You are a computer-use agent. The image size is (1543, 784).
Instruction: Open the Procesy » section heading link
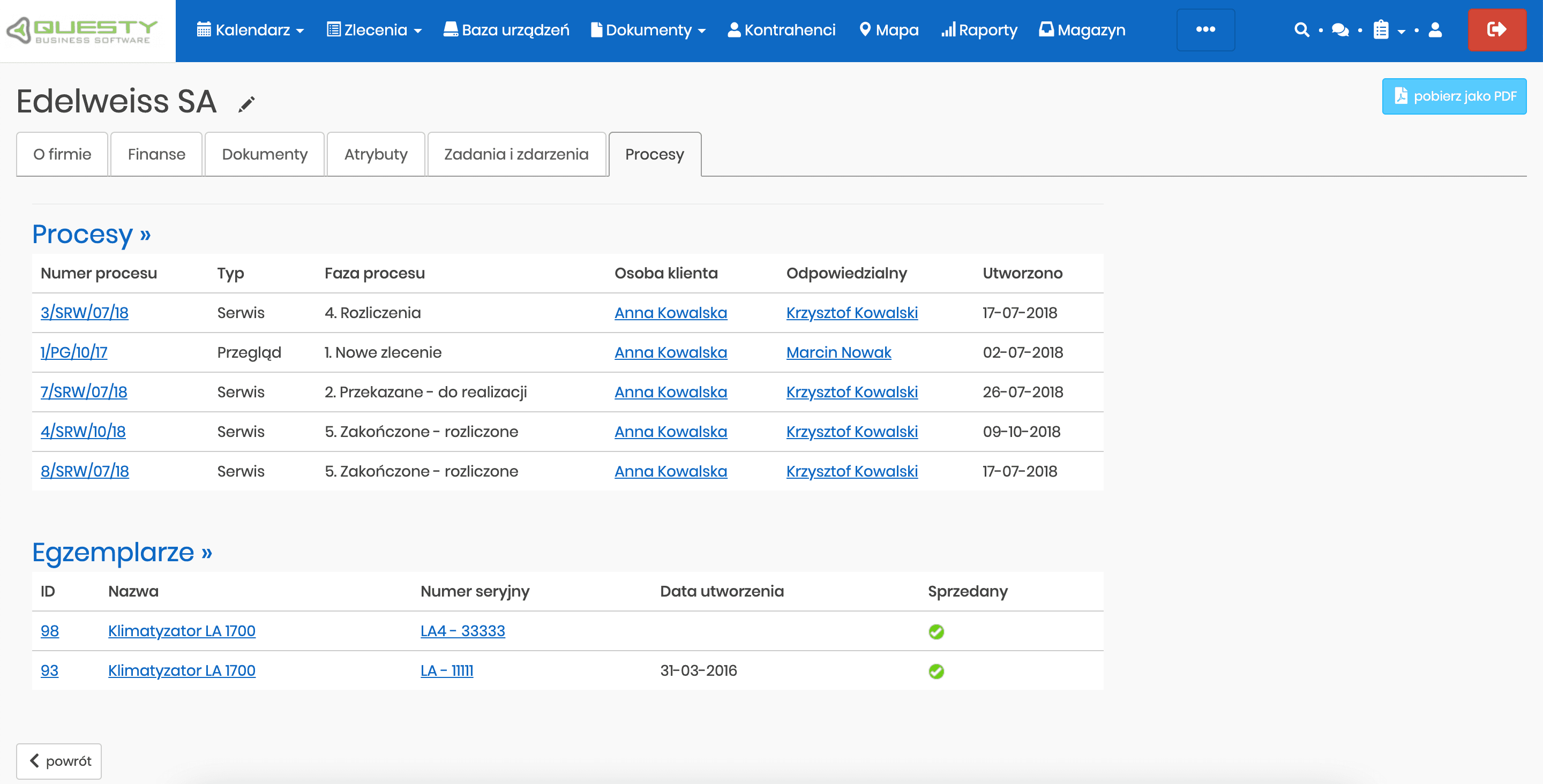[x=91, y=233]
